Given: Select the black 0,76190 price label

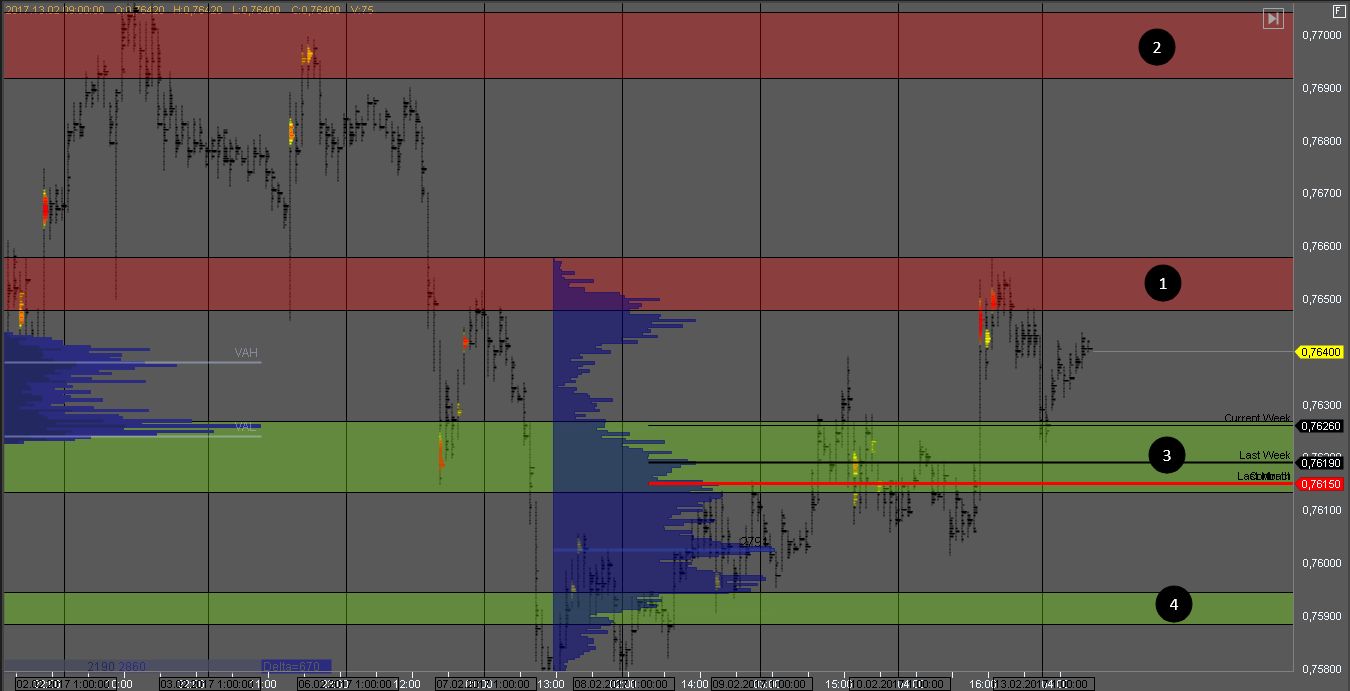Looking at the screenshot, I should pos(1321,463).
